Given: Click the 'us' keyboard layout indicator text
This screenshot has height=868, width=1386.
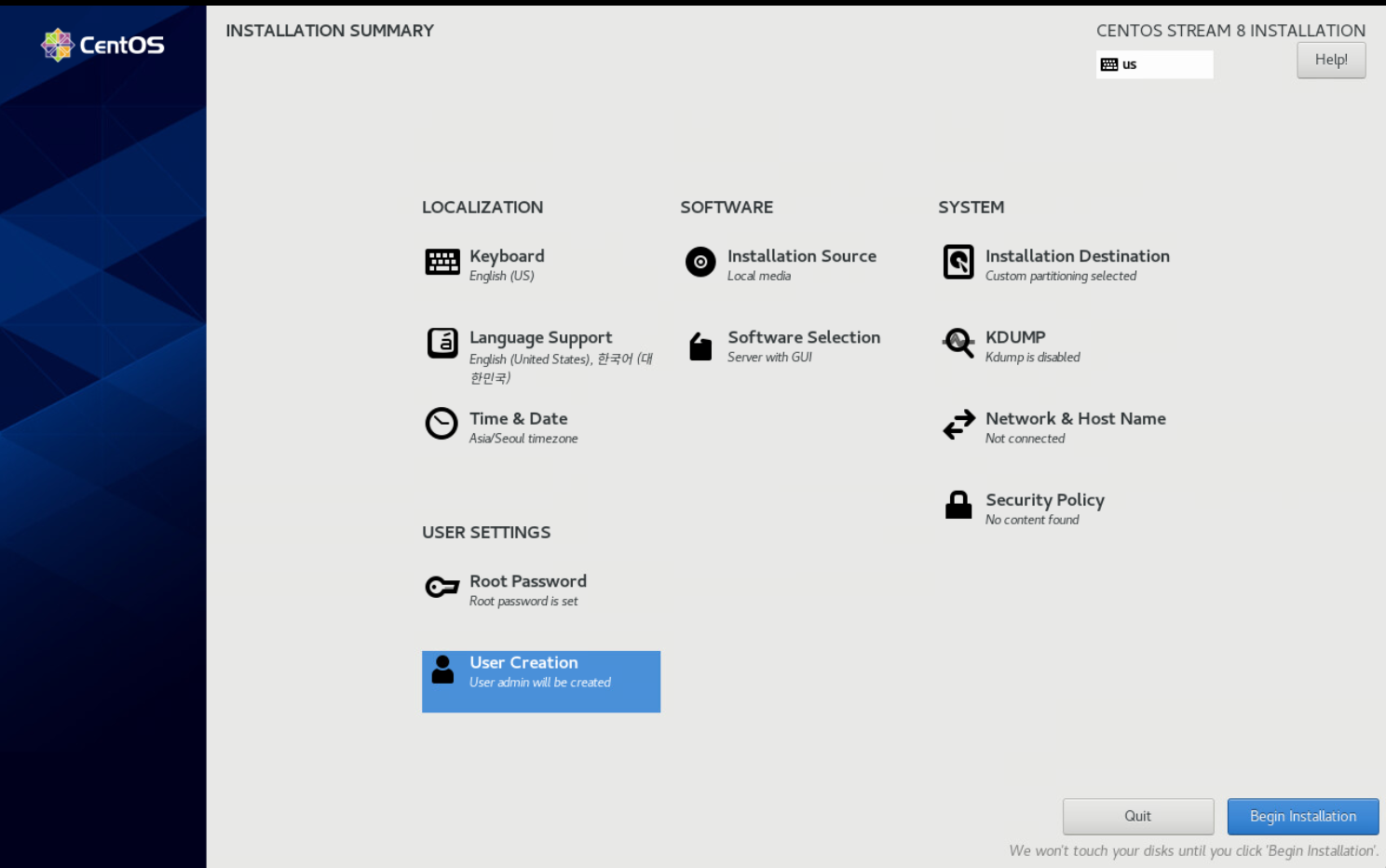Looking at the screenshot, I should pyautogui.click(x=1129, y=64).
